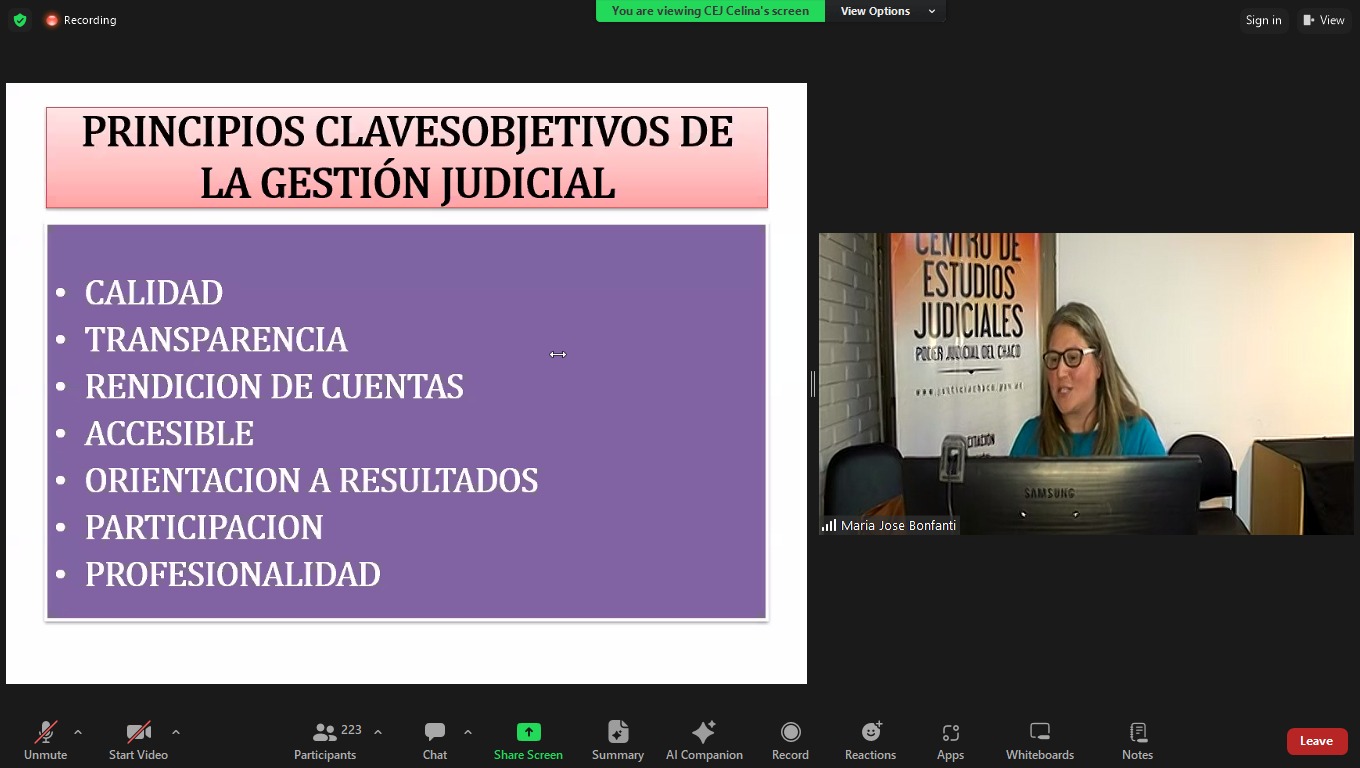Image resolution: width=1360 pixels, height=768 pixels.
Task: Open the Participants list
Action: pyautogui.click(x=325, y=740)
